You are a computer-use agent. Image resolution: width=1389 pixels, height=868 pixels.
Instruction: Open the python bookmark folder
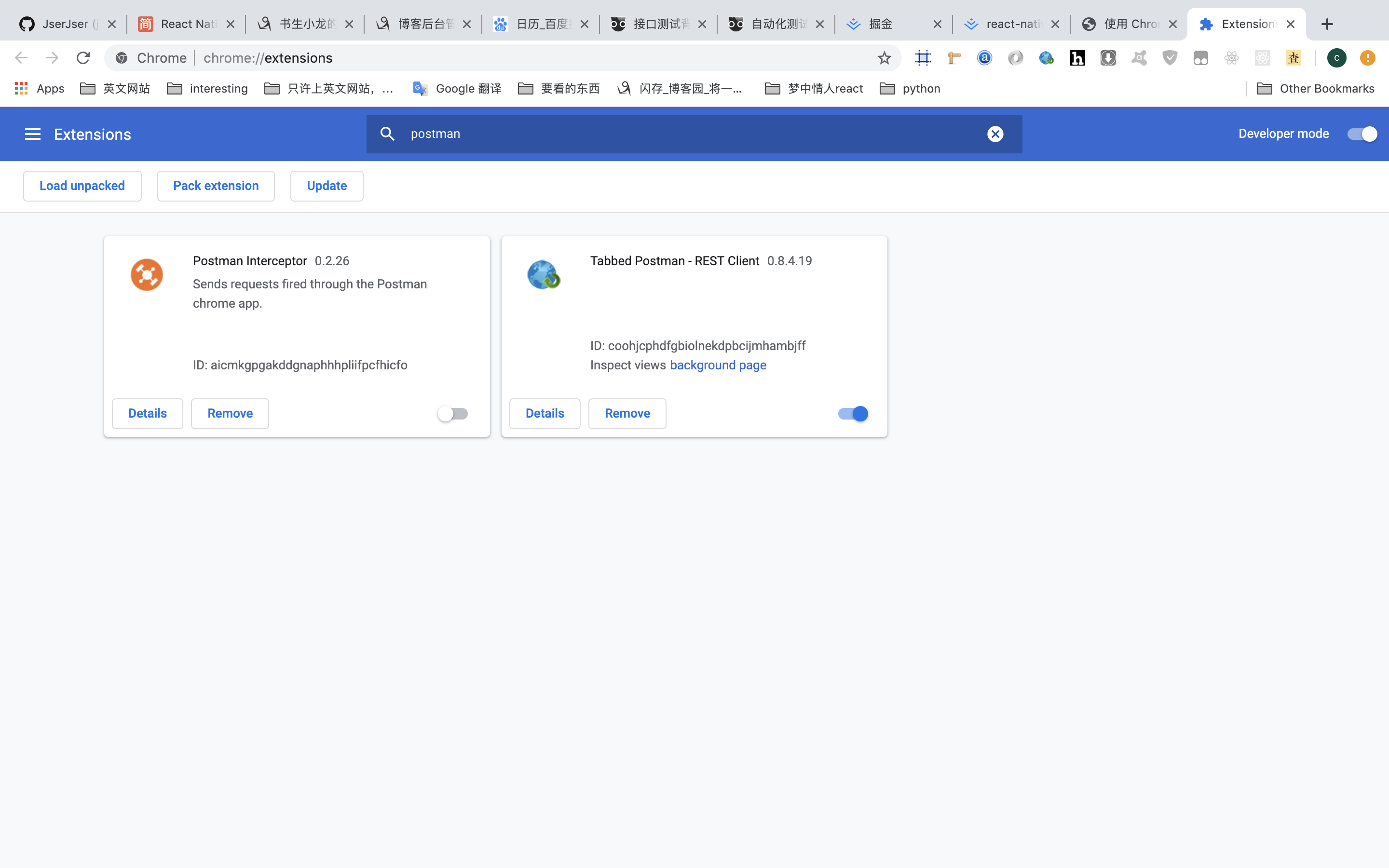[x=910, y=88]
